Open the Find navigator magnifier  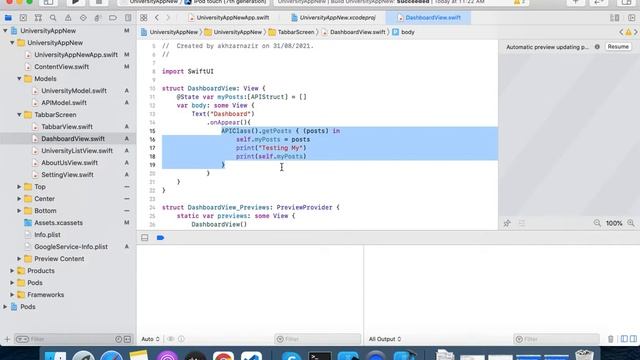(x=53, y=18)
